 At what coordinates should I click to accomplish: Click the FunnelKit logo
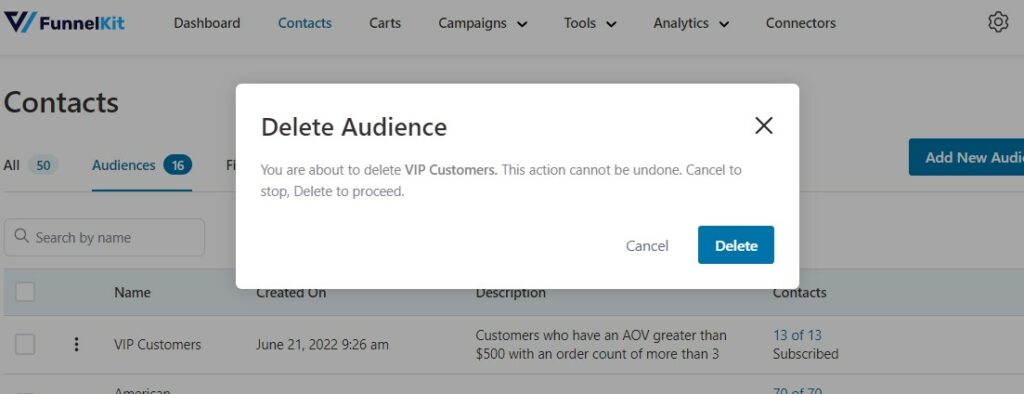pos(64,23)
